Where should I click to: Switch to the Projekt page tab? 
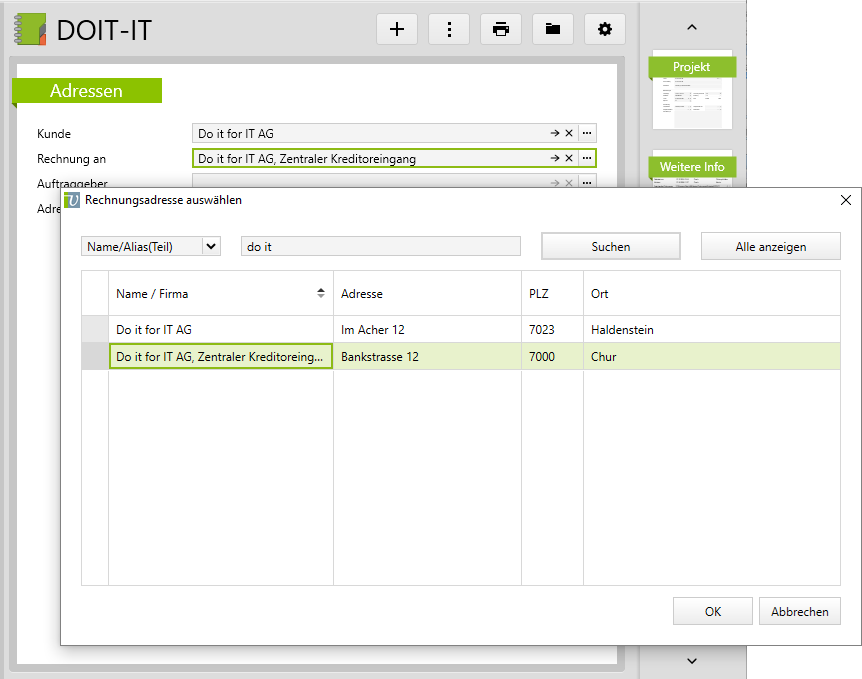tap(692, 67)
